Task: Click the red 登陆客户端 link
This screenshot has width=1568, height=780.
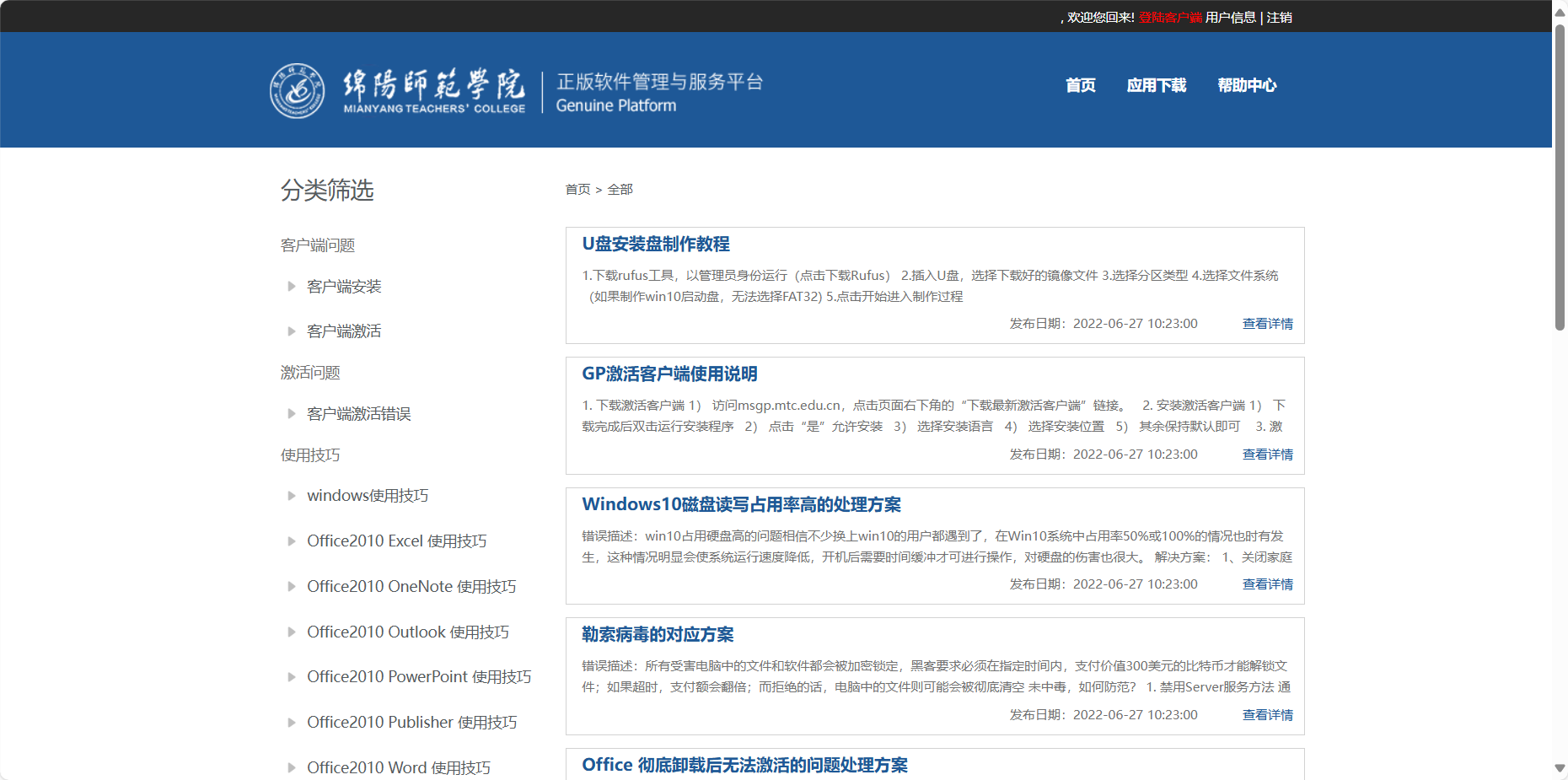Action: pyautogui.click(x=1171, y=18)
